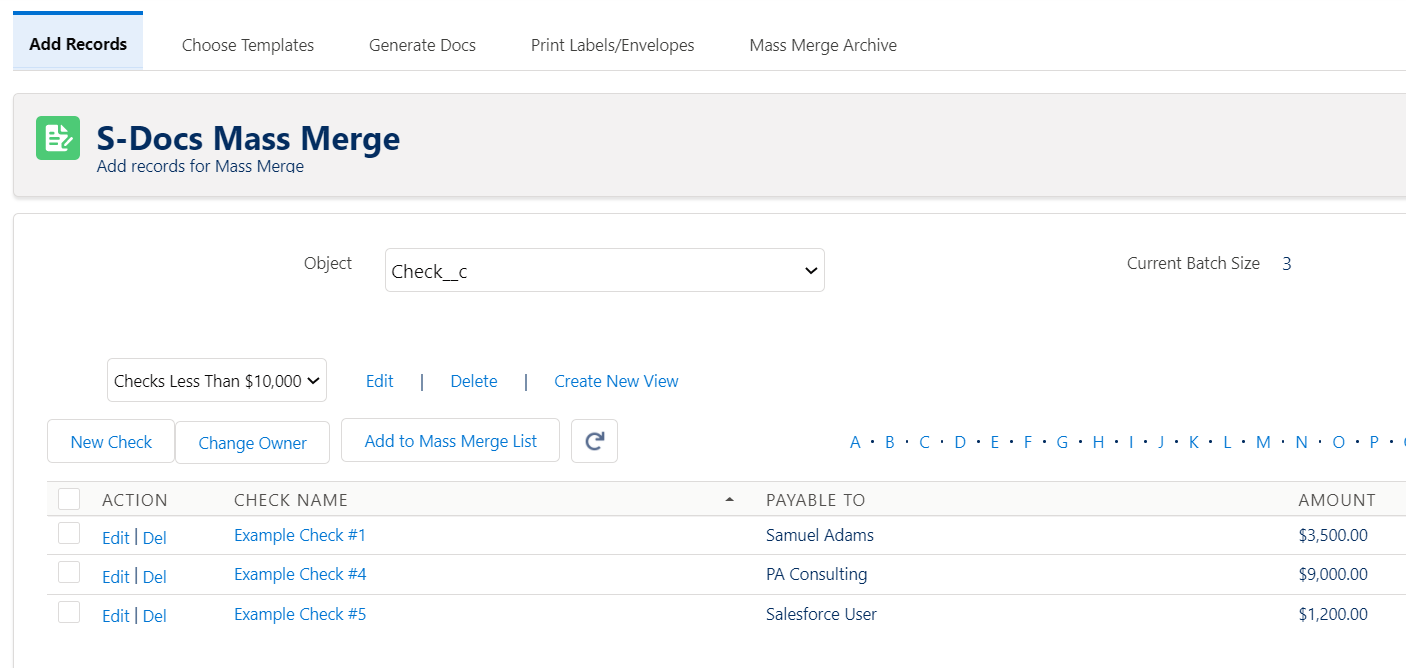
Task: Filter list by letter O
Action: click(x=1338, y=442)
